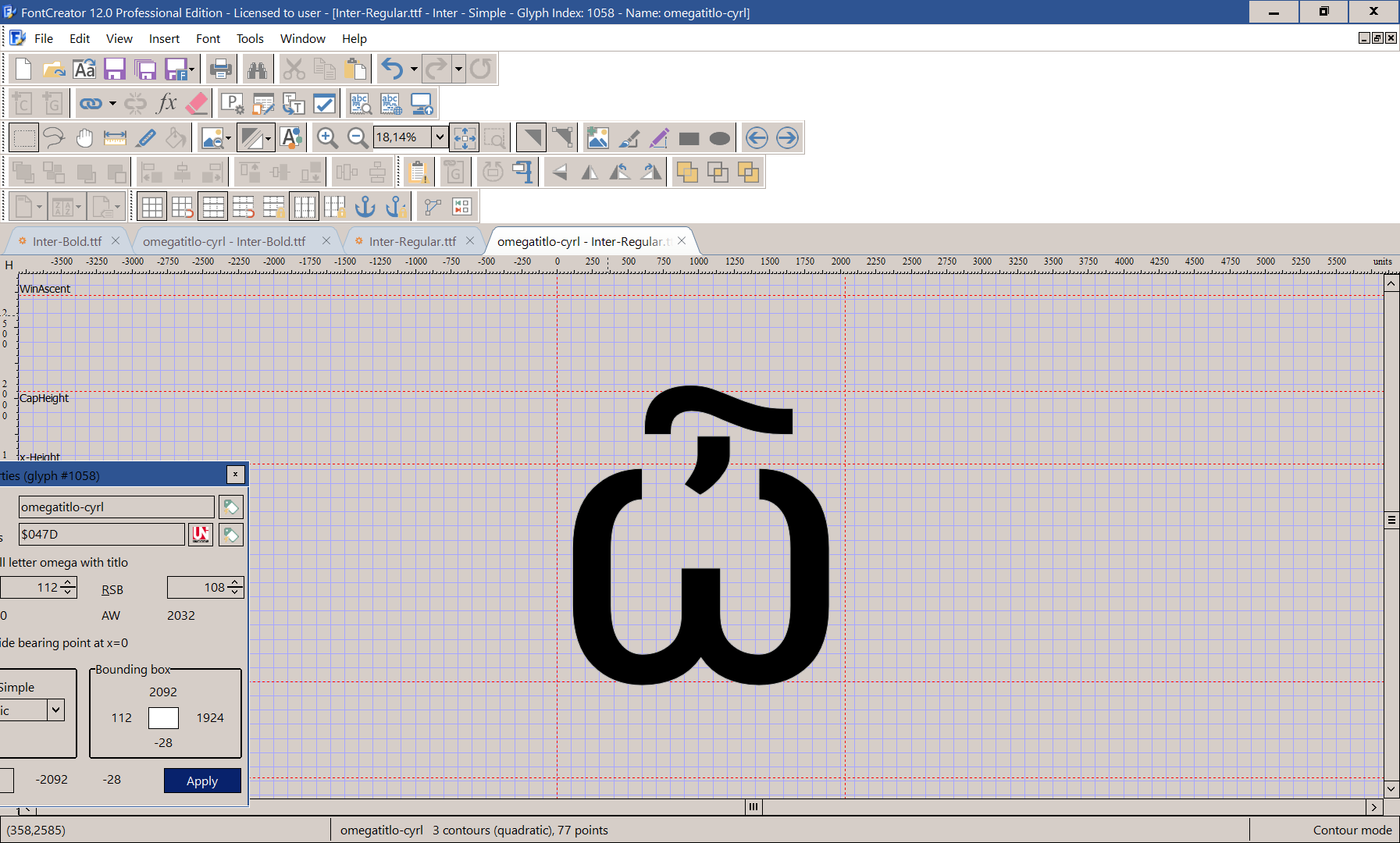Select the freehand lasso selection tool

pyautogui.click(x=54, y=138)
